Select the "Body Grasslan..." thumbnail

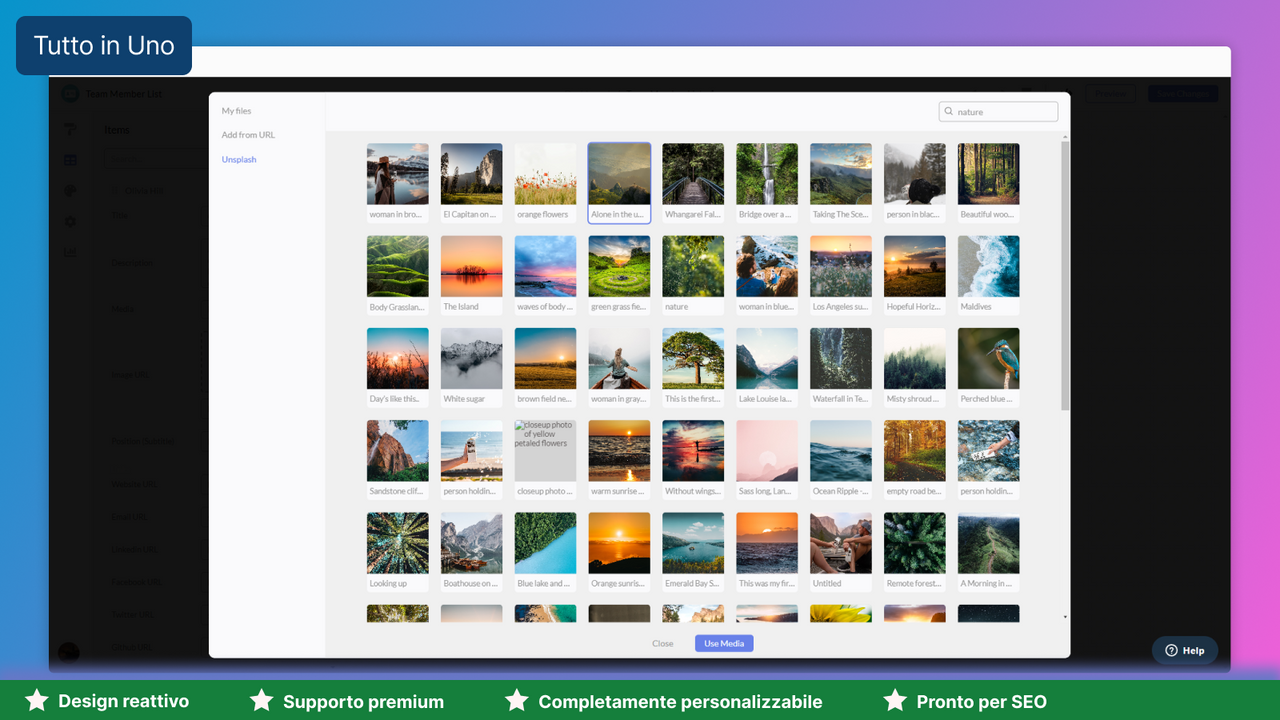[x=398, y=275]
